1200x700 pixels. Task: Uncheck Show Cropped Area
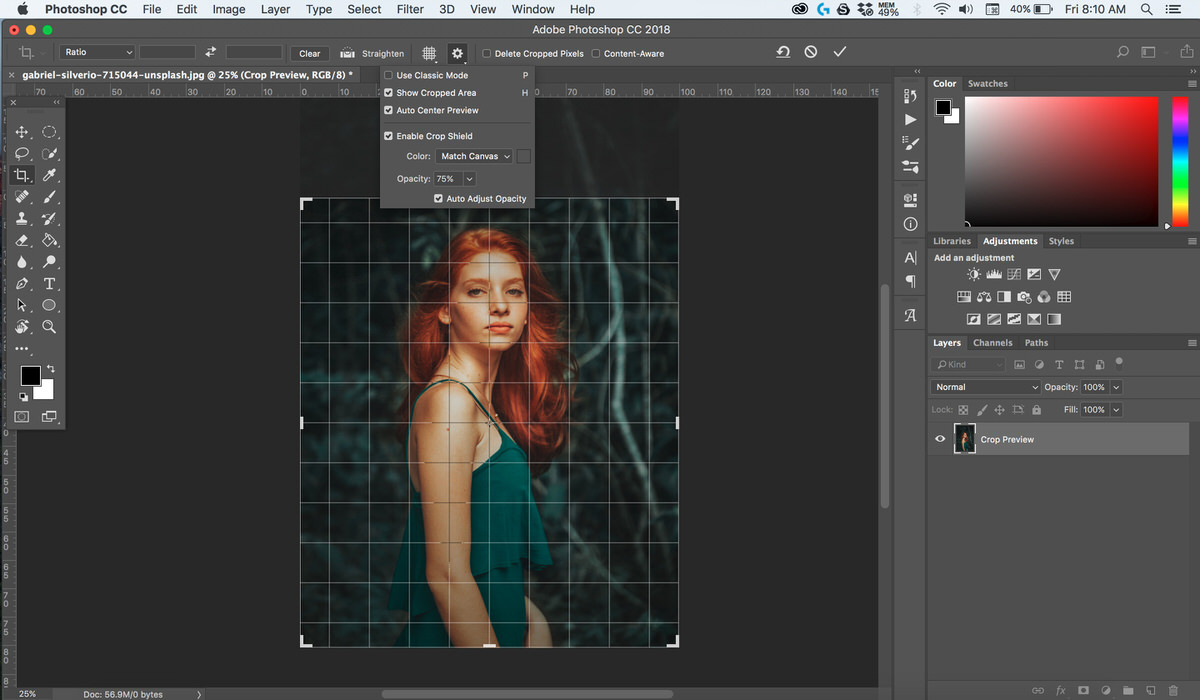click(x=388, y=93)
